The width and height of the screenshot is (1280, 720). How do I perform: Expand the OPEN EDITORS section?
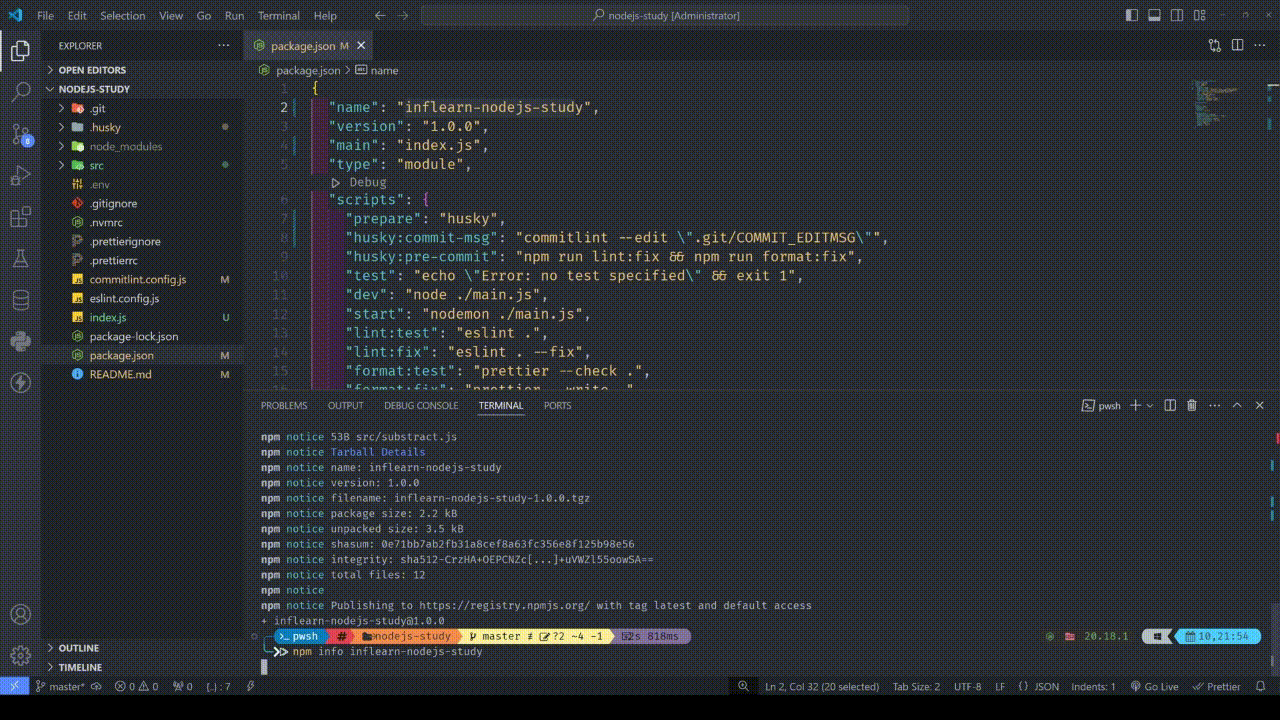[92, 70]
